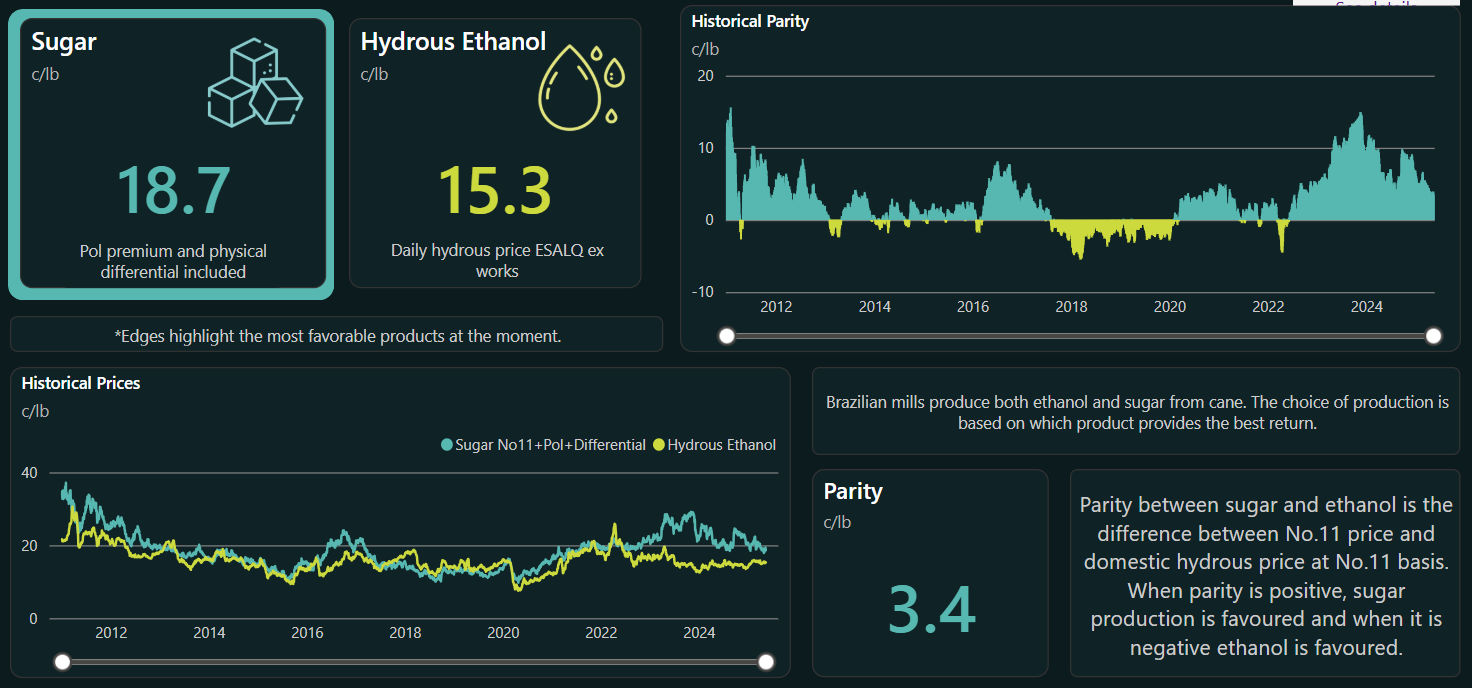Click the 2022 x-axis label in Historical Prices
The image size is (1472, 688).
[601, 632]
